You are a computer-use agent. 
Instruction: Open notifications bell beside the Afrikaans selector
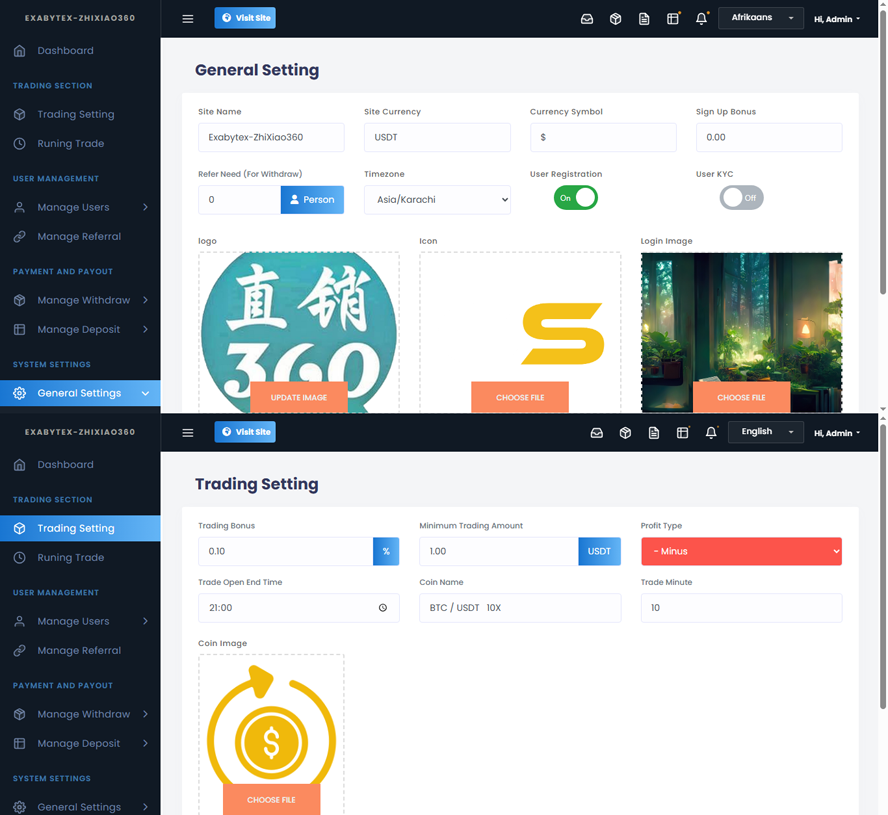point(701,18)
